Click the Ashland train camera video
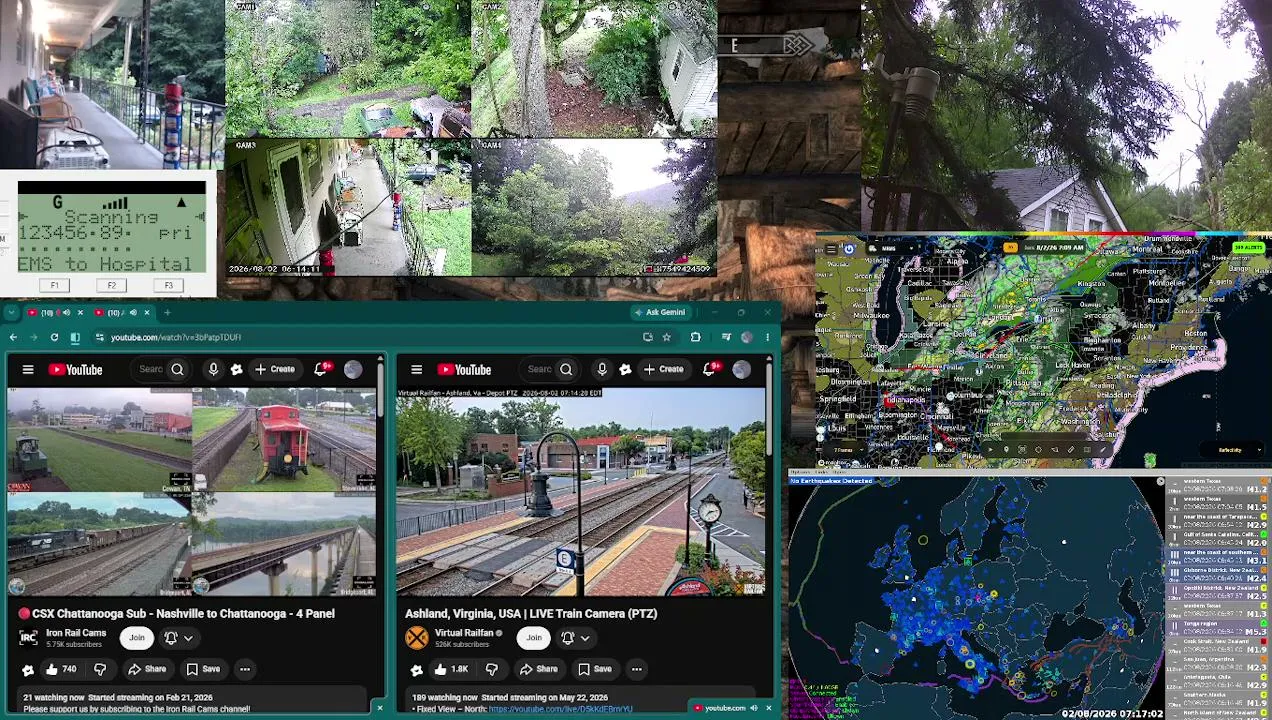 [x=582, y=492]
